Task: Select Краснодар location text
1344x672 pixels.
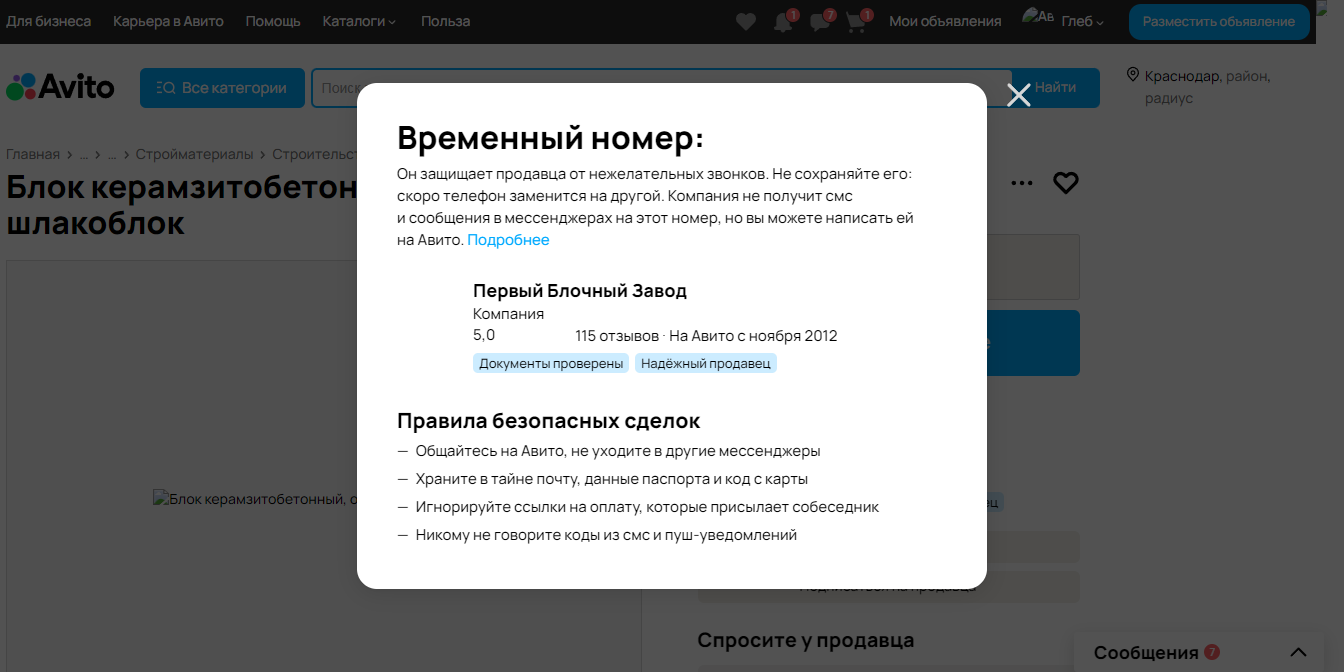Action: pos(1182,76)
